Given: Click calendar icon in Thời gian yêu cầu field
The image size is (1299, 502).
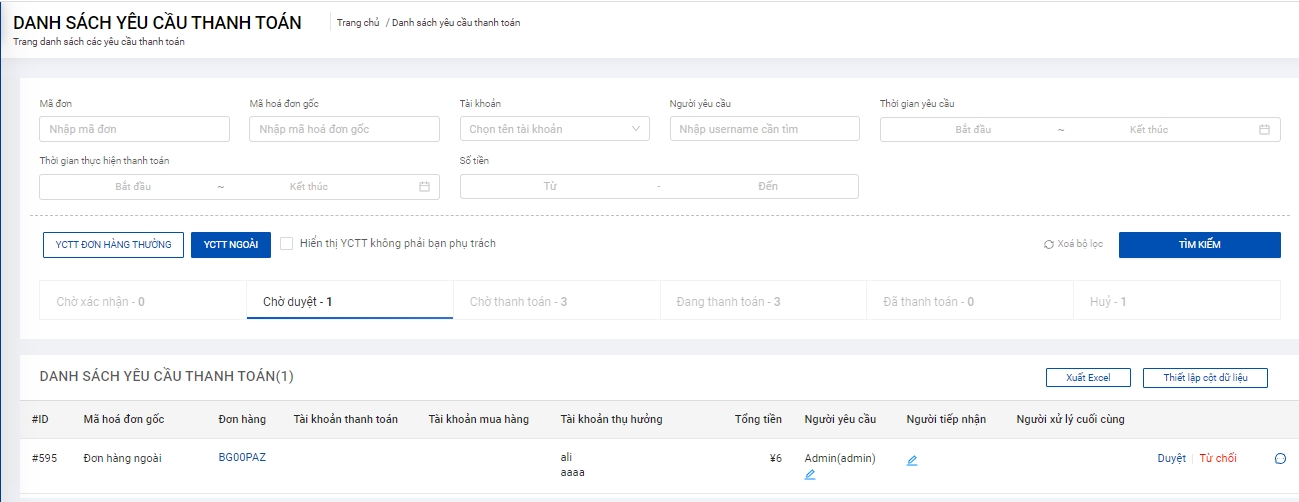Looking at the screenshot, I should [1264, 129].
